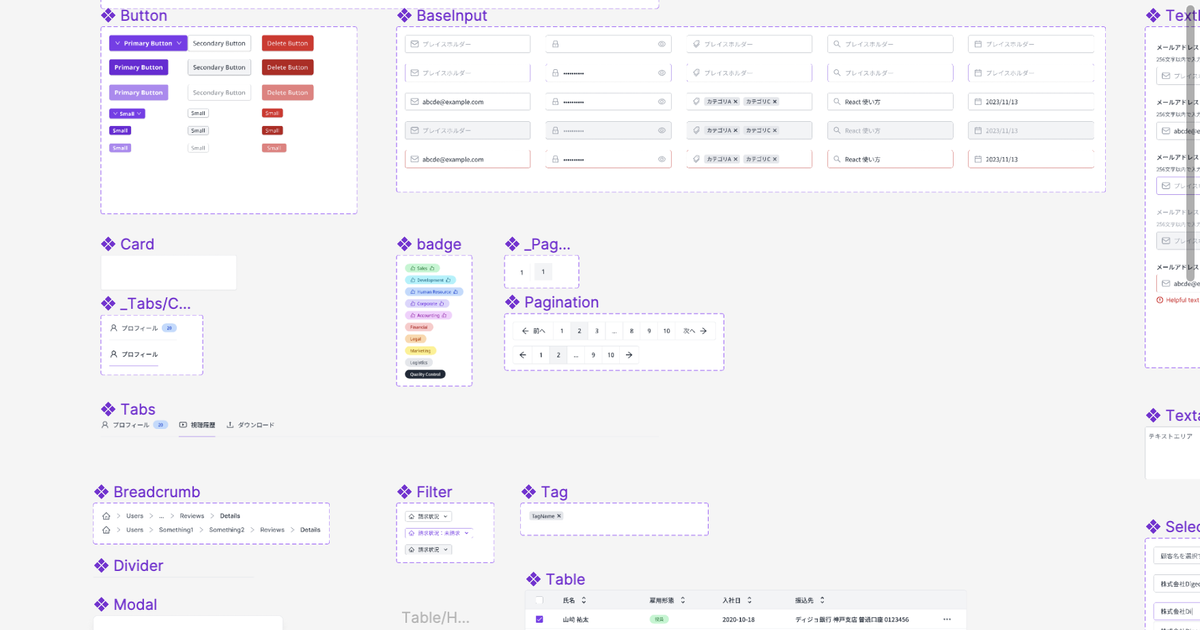Open the purple Small button with dropdown chevrons
This screenshot has width=1200, height=630.
pyautogui.click(x=127, y=114)
